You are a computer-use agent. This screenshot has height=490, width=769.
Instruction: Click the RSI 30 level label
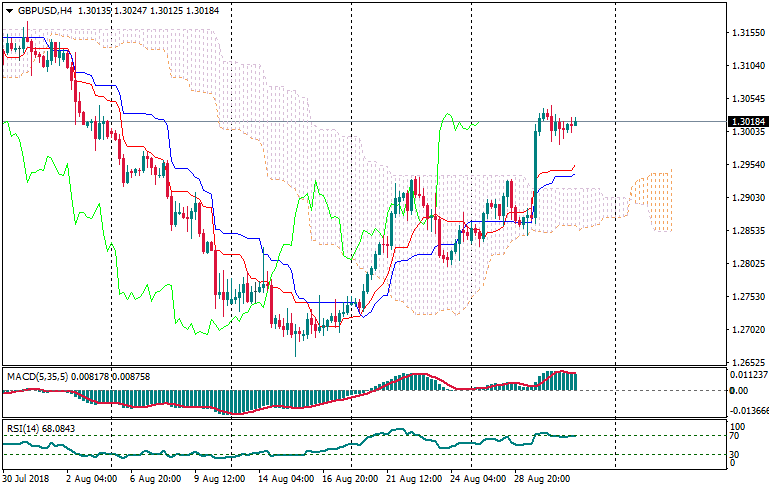pyautogui.click(x=735, y=456)
